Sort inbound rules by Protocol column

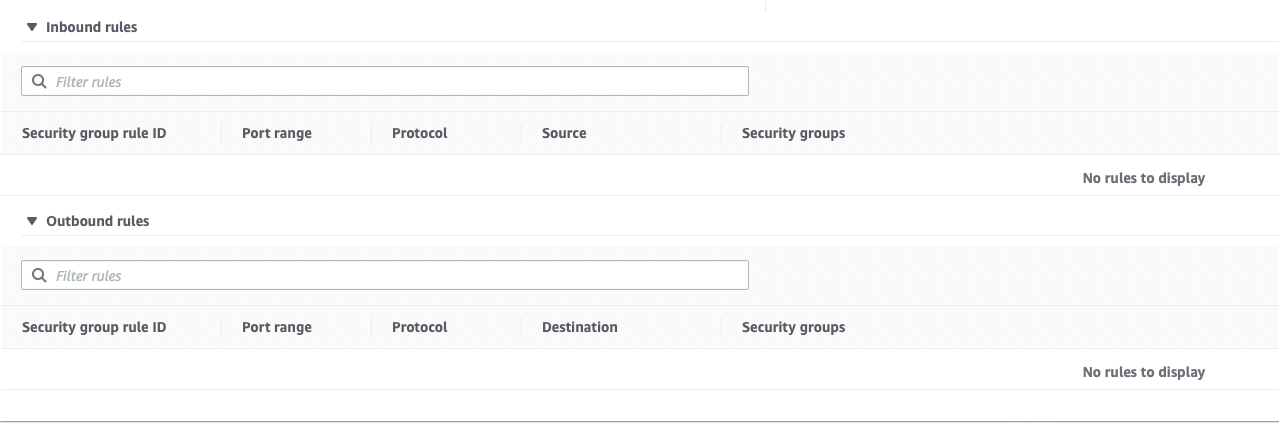[420, 133]
